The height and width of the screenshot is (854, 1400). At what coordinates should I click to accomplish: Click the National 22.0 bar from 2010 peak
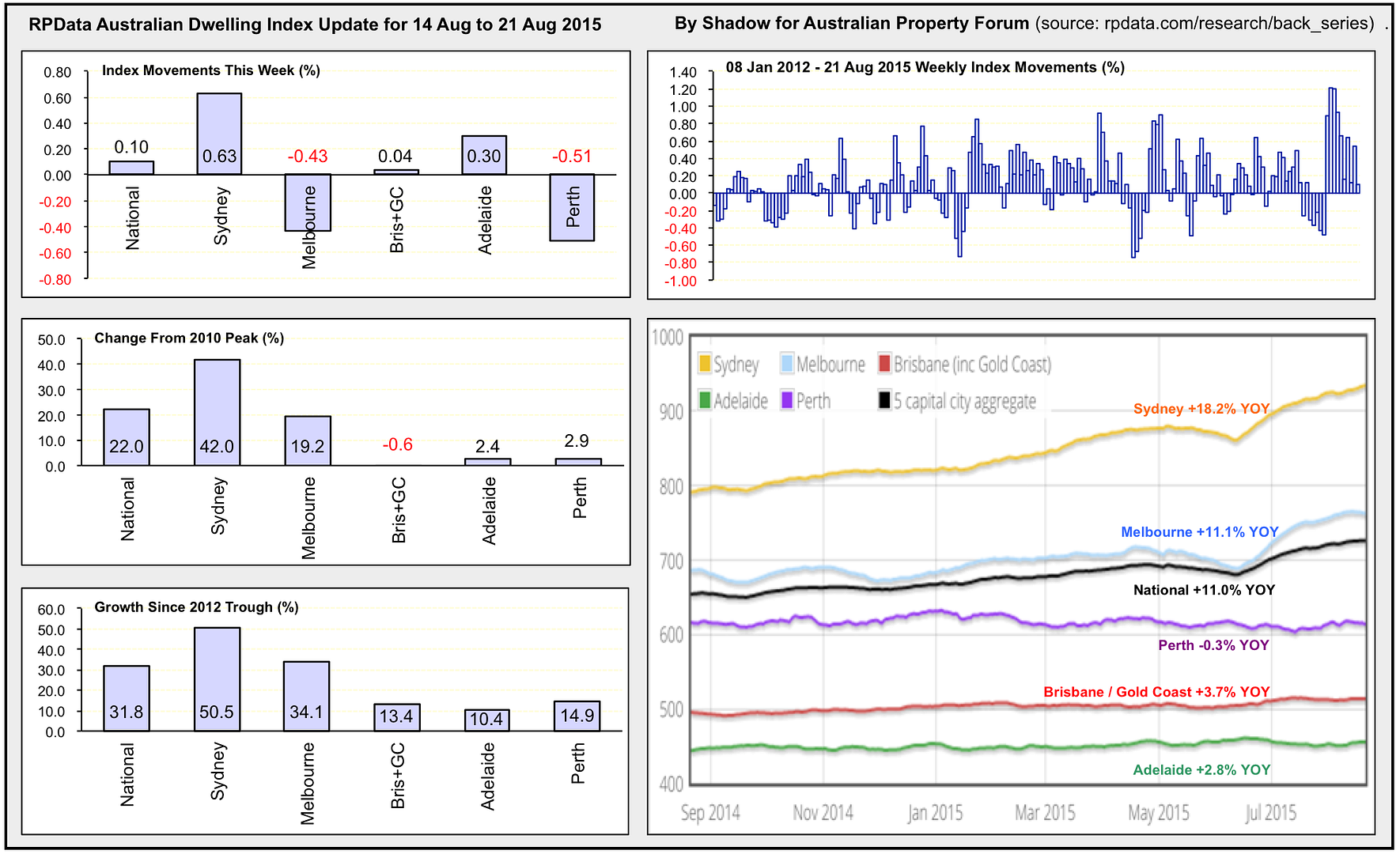(127, 437)
